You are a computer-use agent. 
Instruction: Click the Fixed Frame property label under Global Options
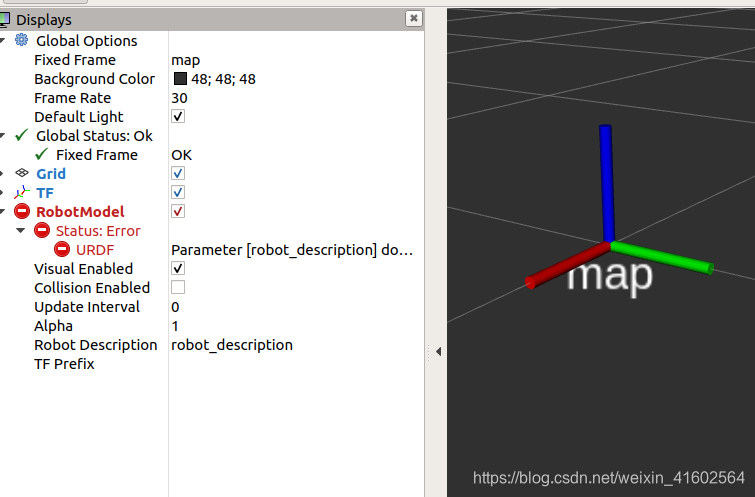click(75, 60)
